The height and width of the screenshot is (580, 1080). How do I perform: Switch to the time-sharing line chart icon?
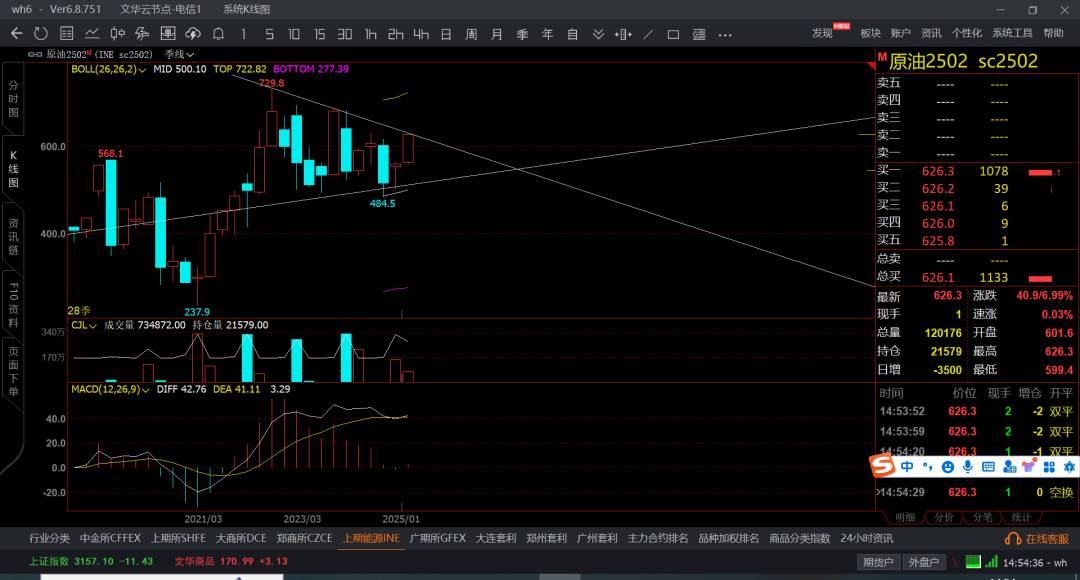tap(92, 34)
